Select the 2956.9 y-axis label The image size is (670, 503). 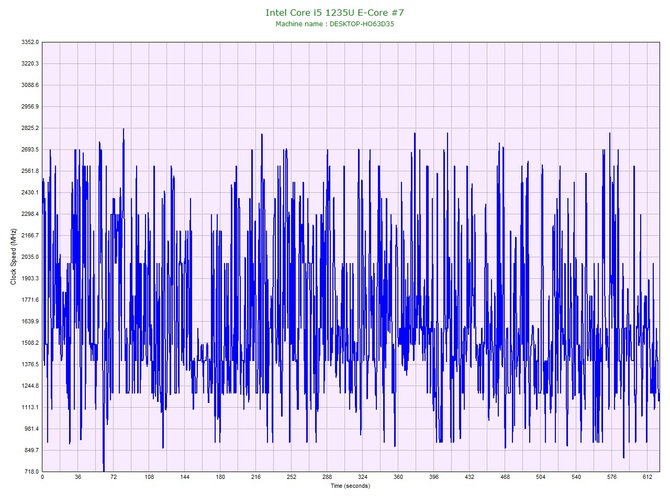[30, 107]
